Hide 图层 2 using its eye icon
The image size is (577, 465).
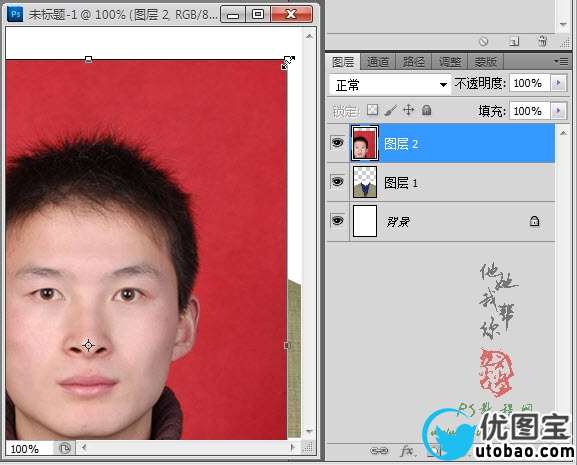tap(337, 143)
